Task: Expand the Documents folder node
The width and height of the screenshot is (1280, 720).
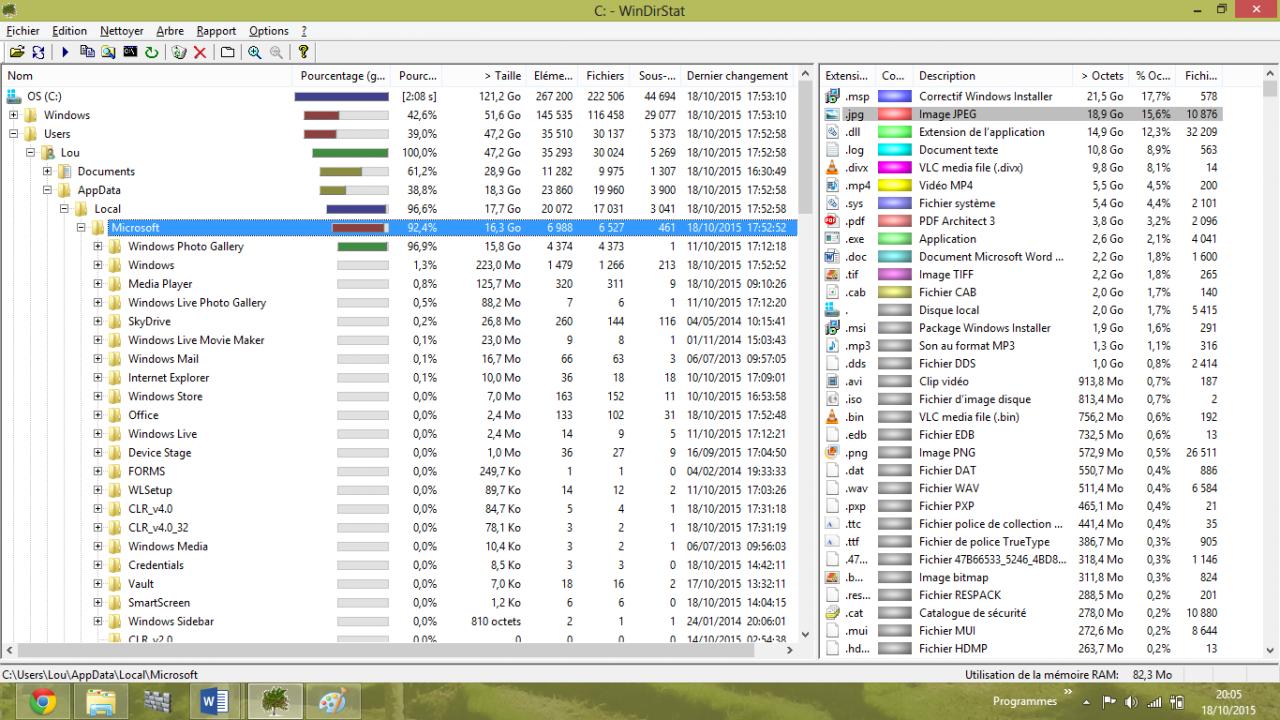Action: point(48,172)
